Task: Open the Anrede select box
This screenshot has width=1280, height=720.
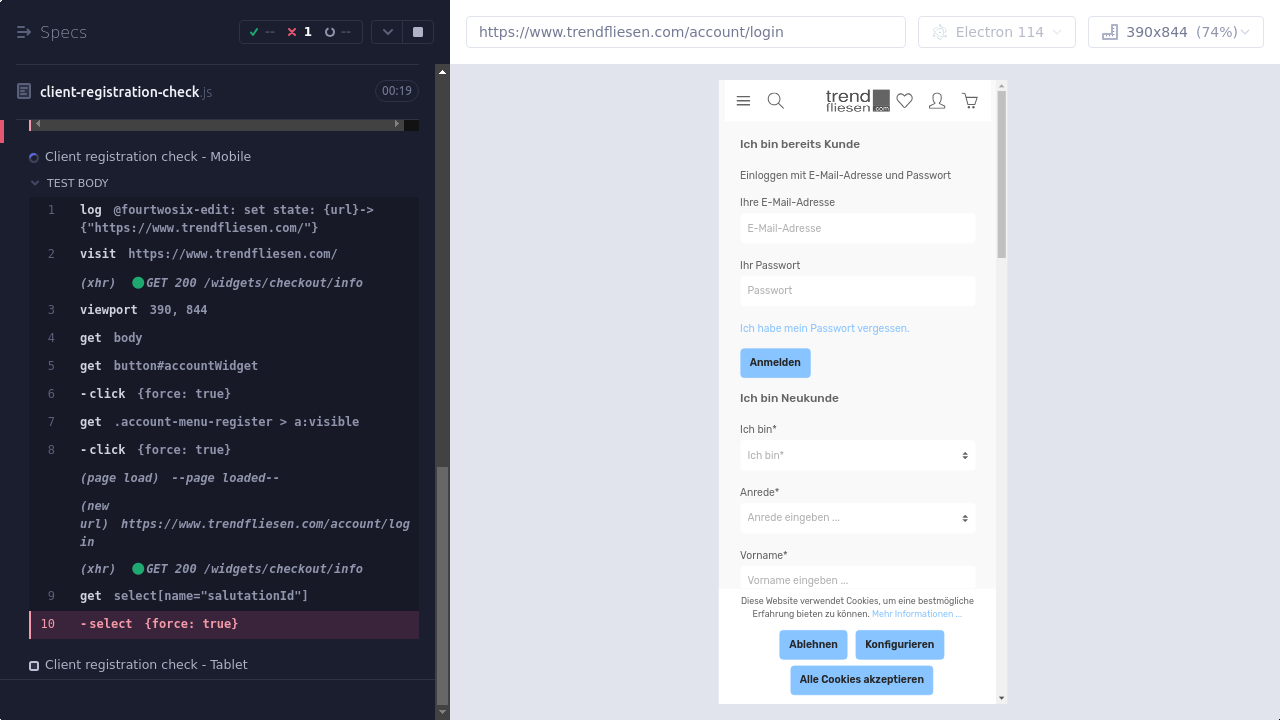Action: click(x=857, y=518)
